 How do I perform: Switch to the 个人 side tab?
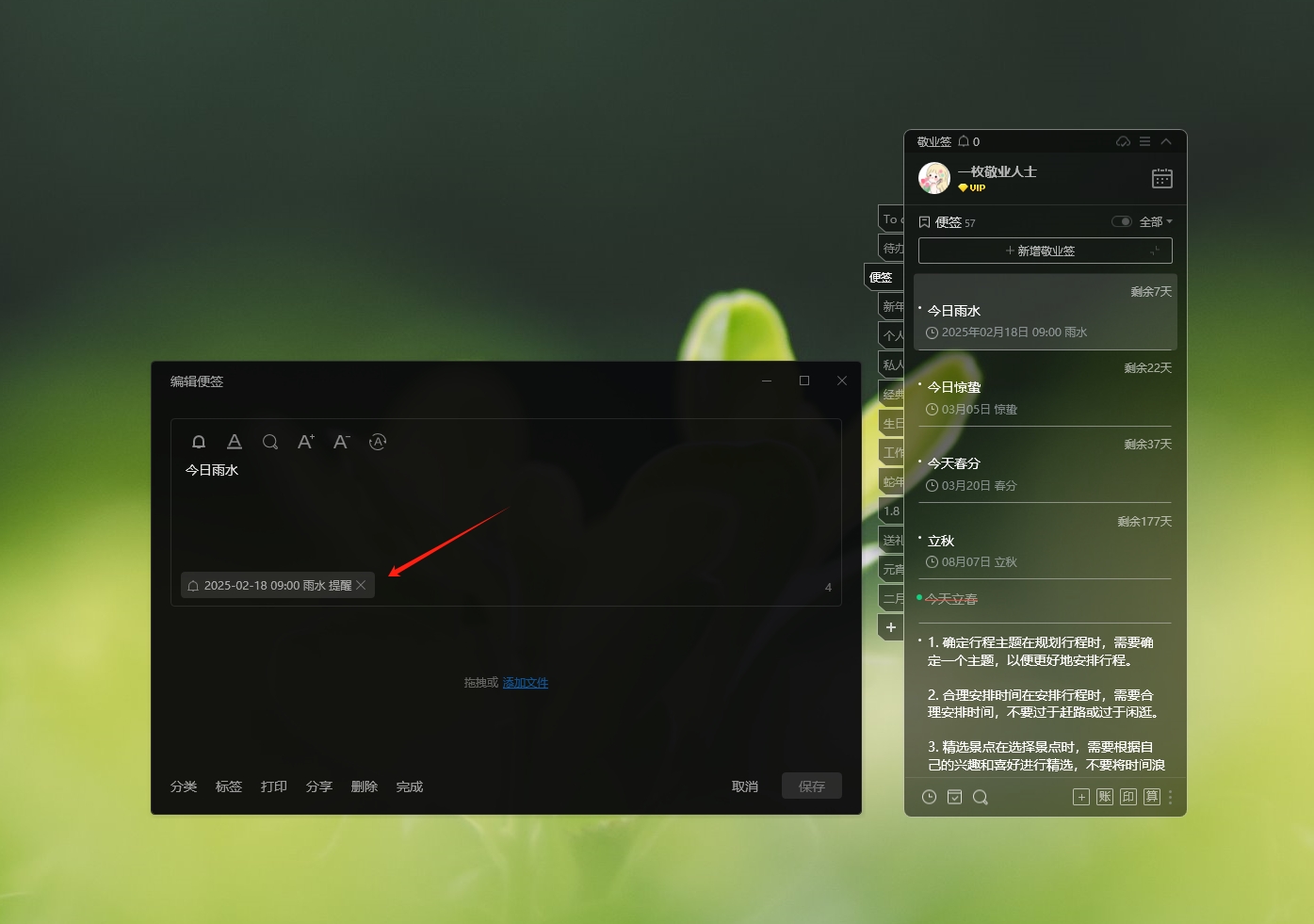[x=891, y=335]
